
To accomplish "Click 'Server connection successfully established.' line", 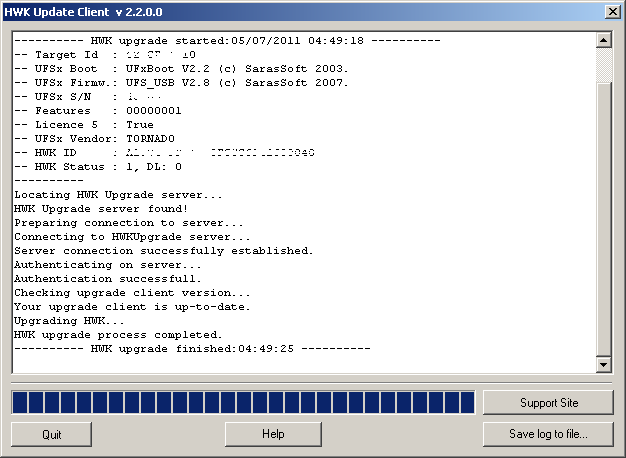I will tap(164, 251).
